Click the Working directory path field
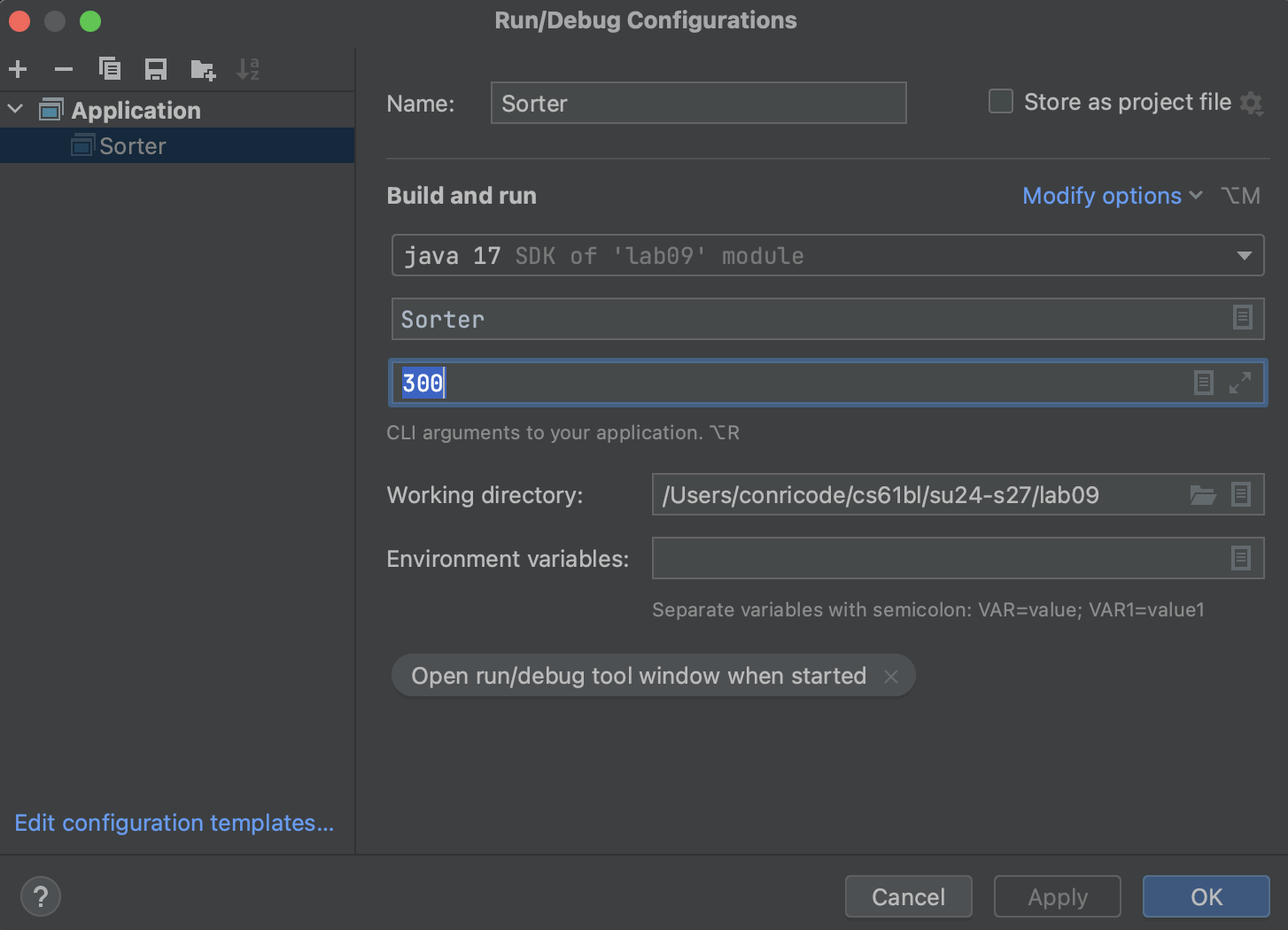The width and height of the screenshot is (1288, 930). pos(958,494)
